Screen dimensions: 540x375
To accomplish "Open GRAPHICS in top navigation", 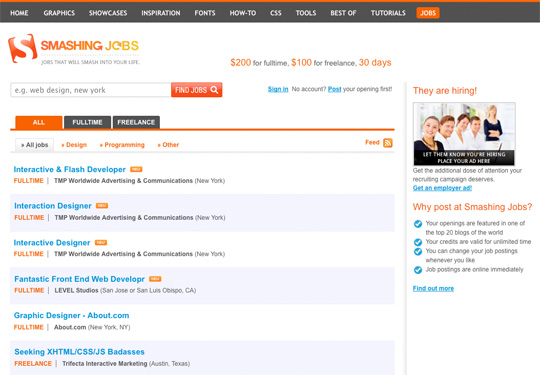I will (x=59, y=13).
